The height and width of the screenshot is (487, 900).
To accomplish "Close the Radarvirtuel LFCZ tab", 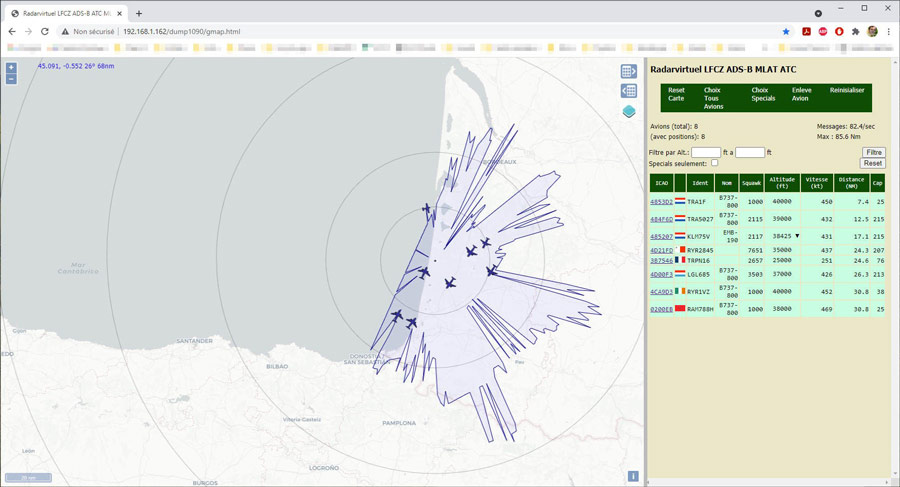I will tap(119, 13).
